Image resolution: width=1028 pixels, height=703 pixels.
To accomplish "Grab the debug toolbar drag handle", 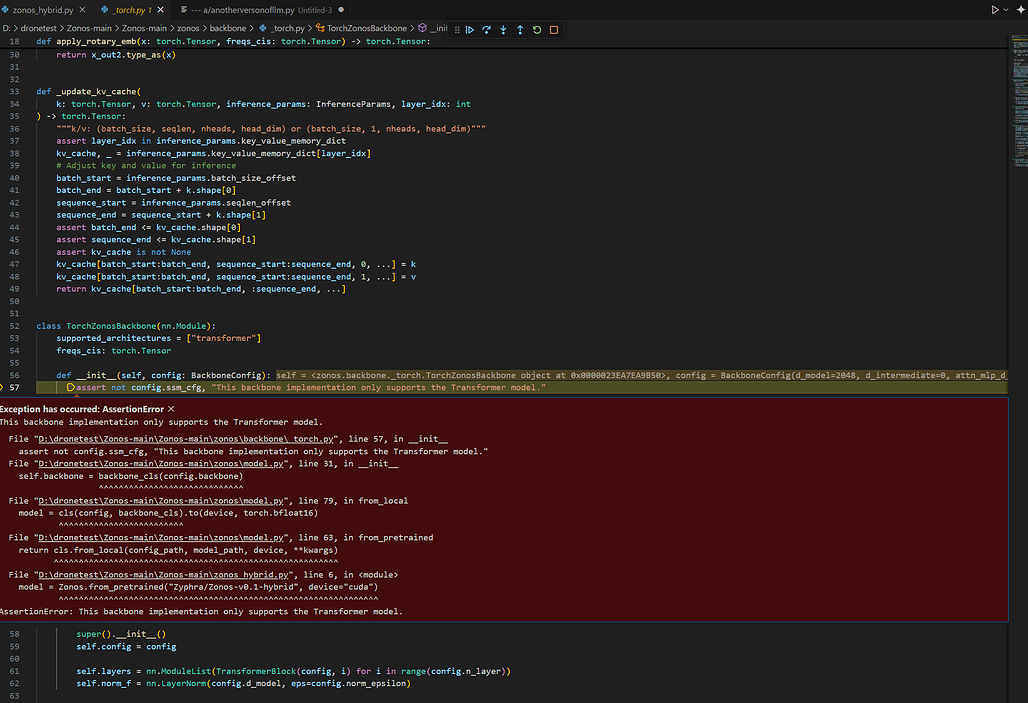I will coord(457,30).
